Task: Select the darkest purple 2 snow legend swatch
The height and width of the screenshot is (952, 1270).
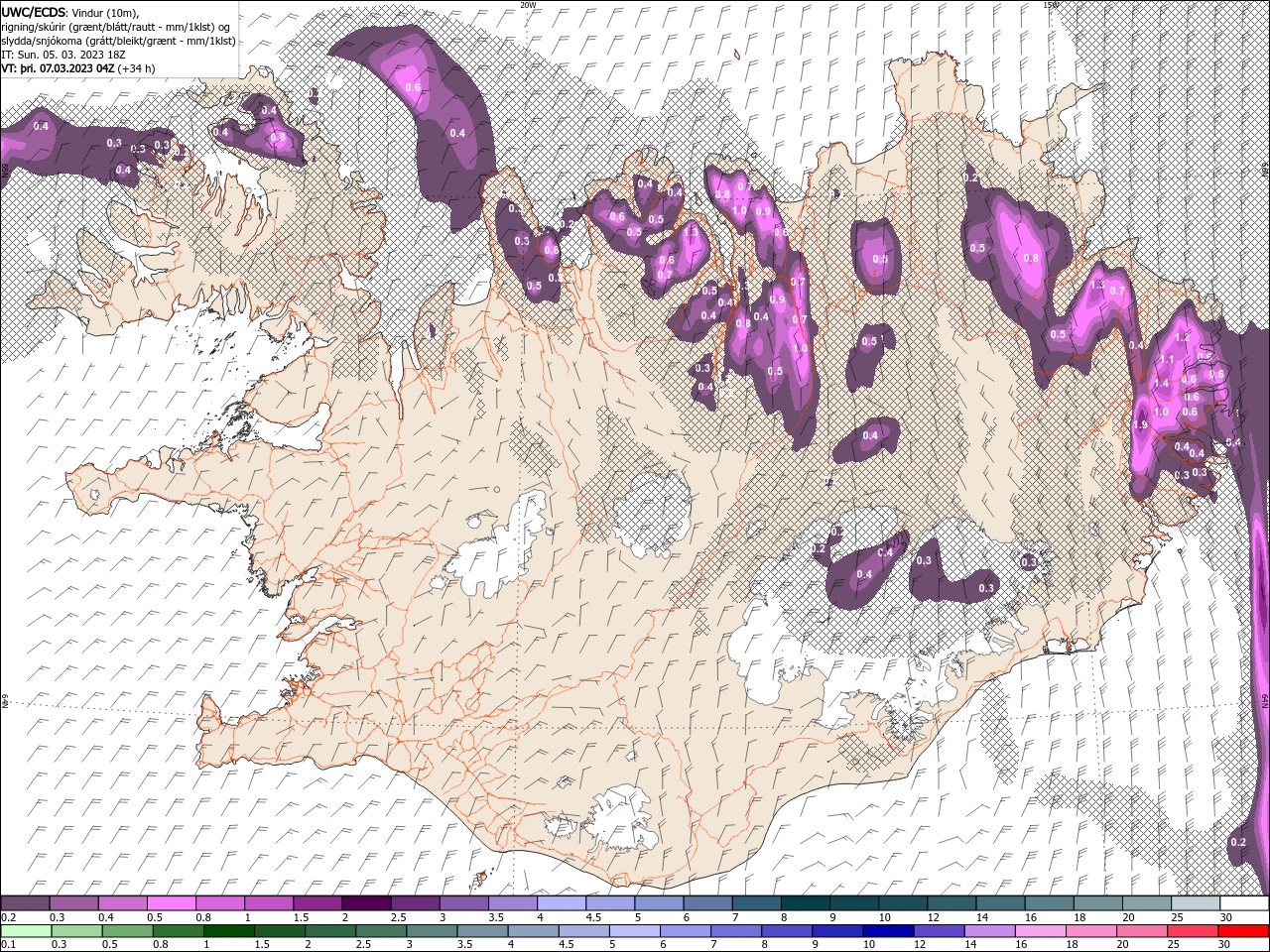Action: 365,903
